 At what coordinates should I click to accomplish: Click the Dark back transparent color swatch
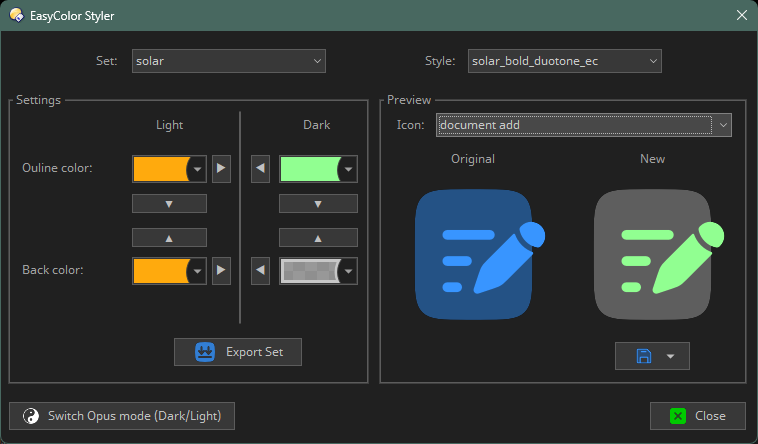coord(310,271)
